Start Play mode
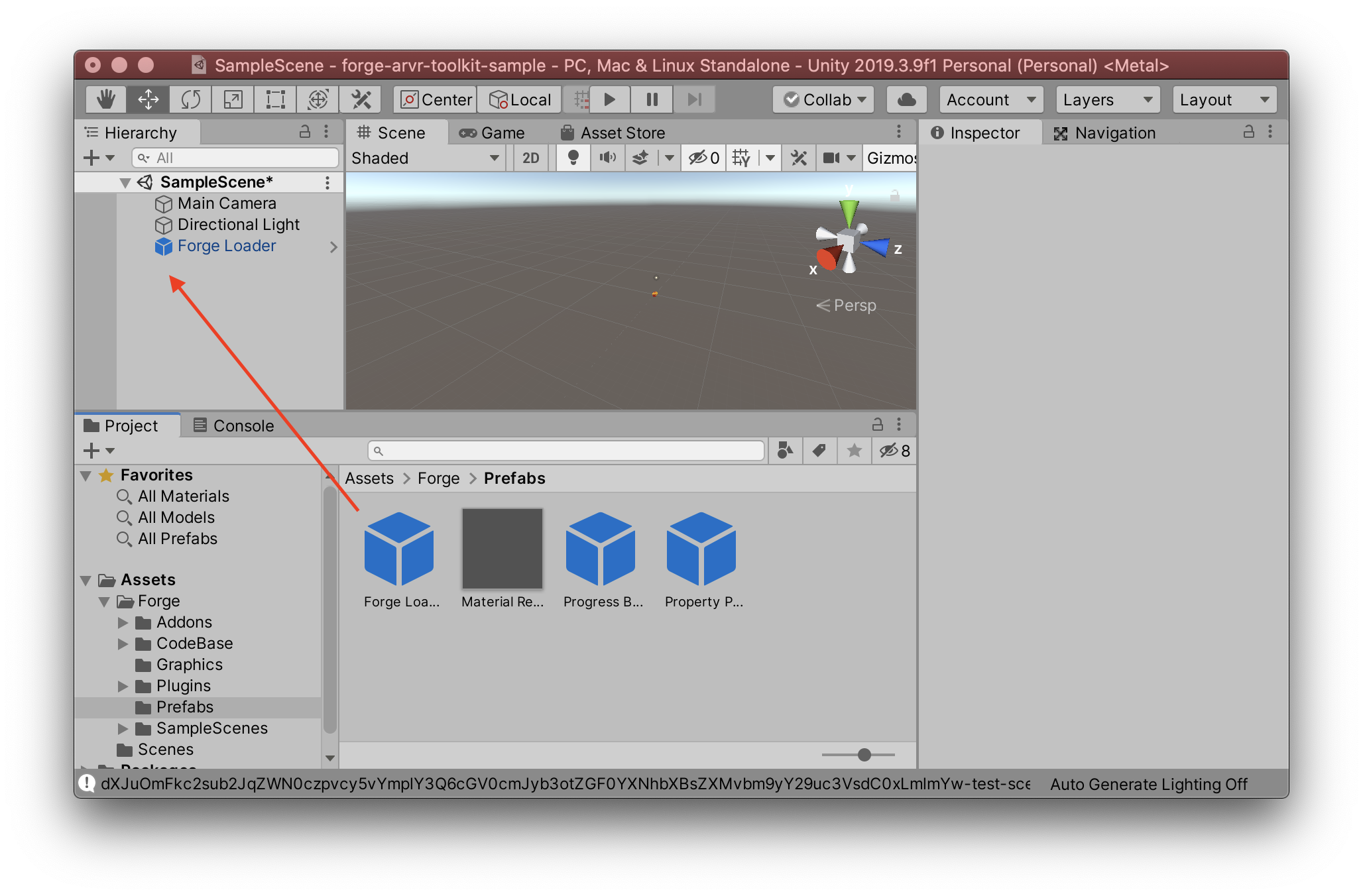1363x896 pixels. click(x=610, y=99)
